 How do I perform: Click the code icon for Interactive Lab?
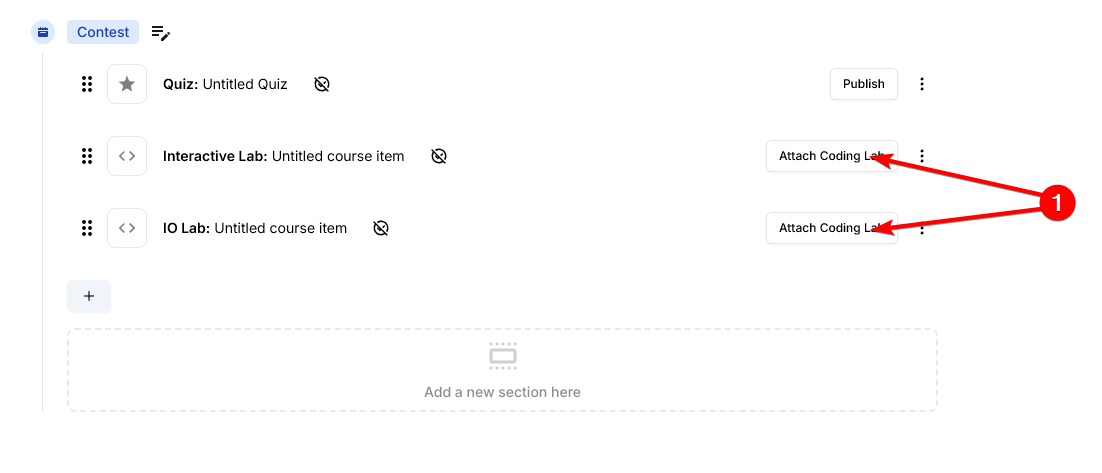click(127, 156)
